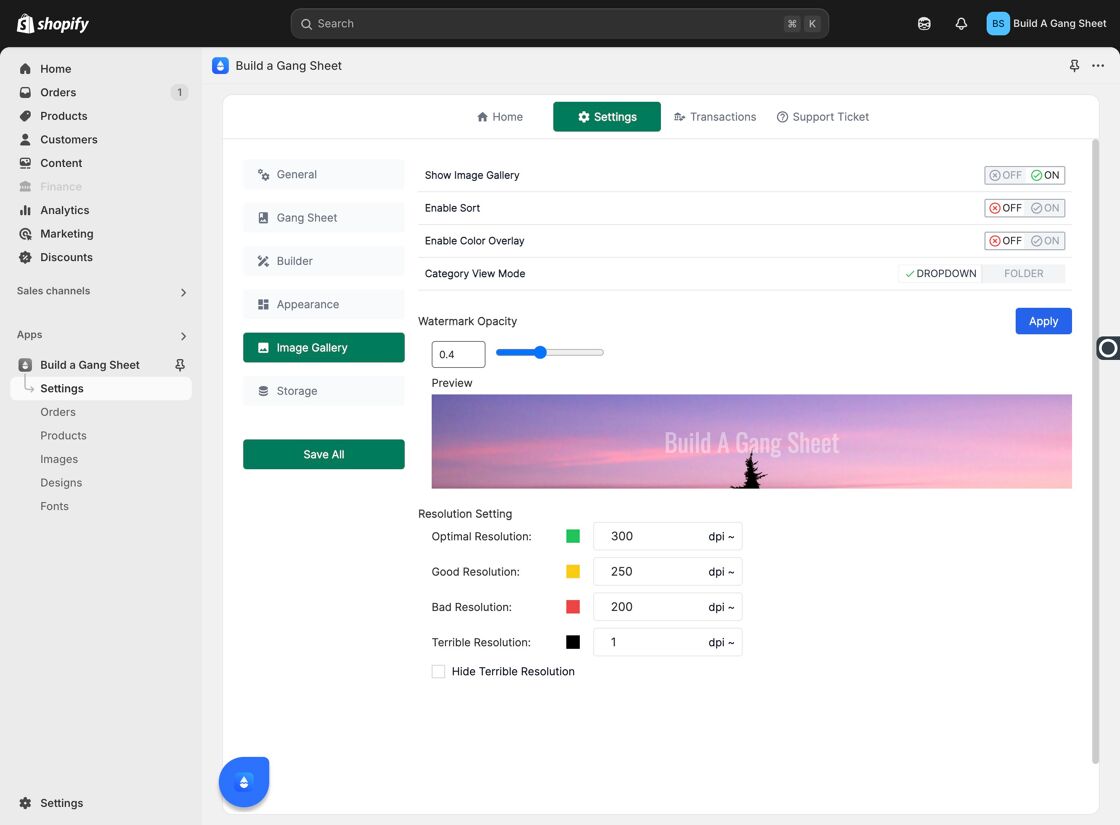1120x825 pixels.
Task: Open the Sidekick assistant icon in top bar
Action: coord(924,24)
